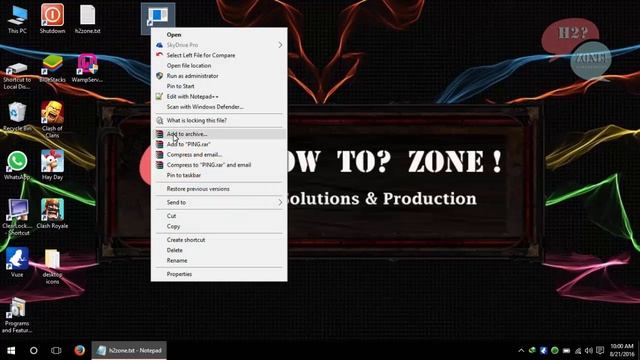Image resolution: width=640 pixels, height=360 pixels.
Task: Choose Open file location
Action: (x=219, y=65)
